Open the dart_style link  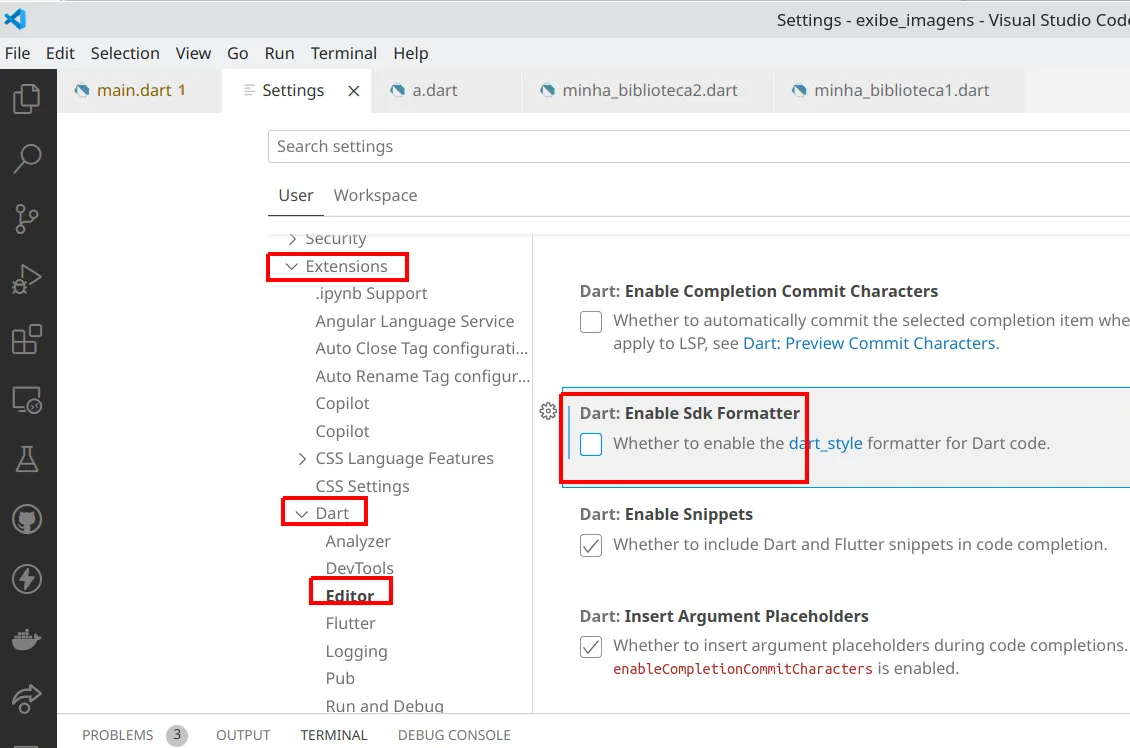coord(825,443)
